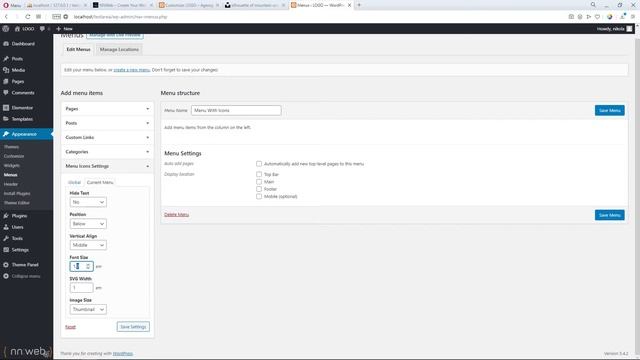Expand the Pages accordion section
This screenshot has height=360, width=640.
click(107, 109)
